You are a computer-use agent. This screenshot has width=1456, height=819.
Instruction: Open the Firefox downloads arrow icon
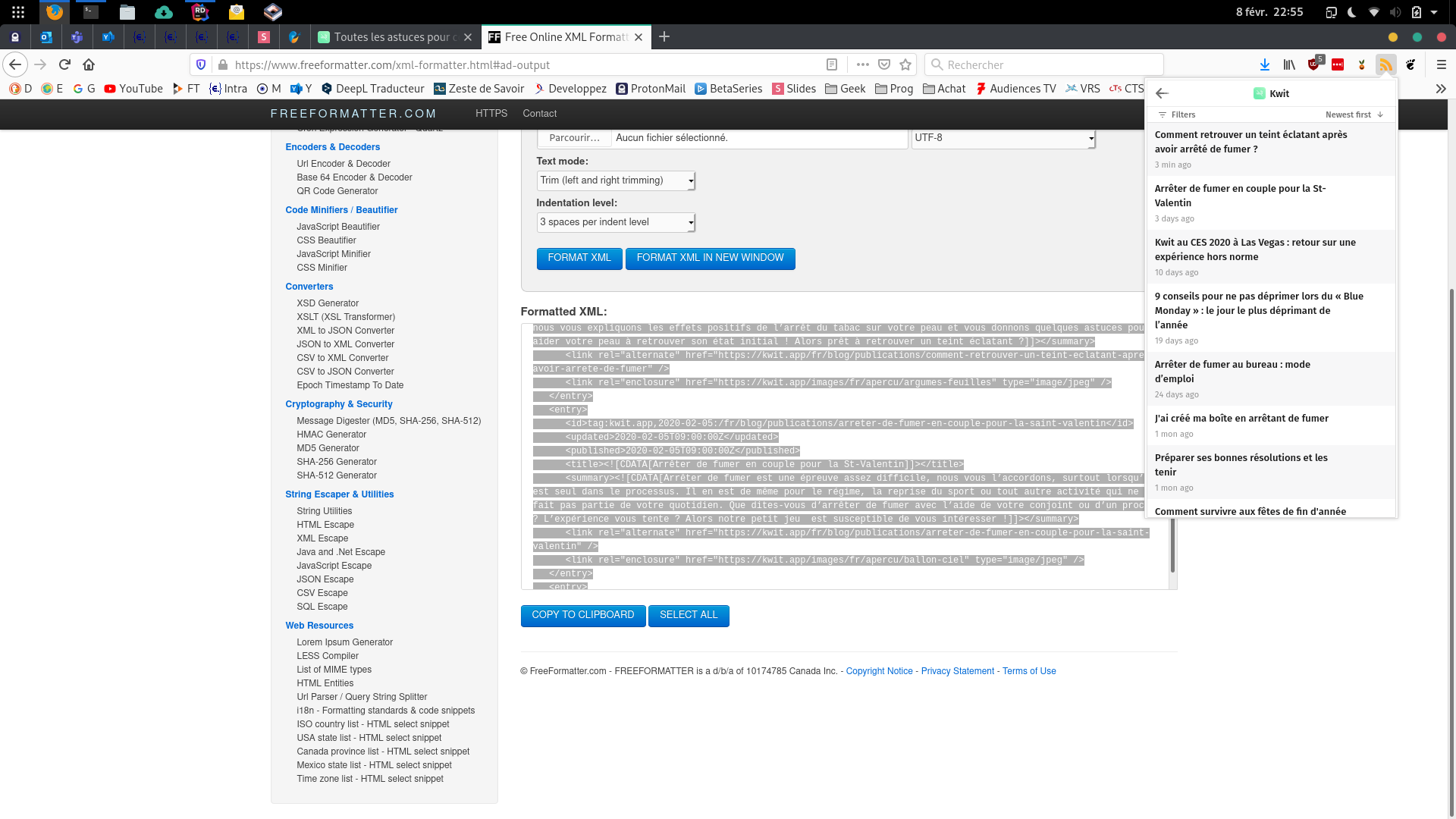point(1264,65)
